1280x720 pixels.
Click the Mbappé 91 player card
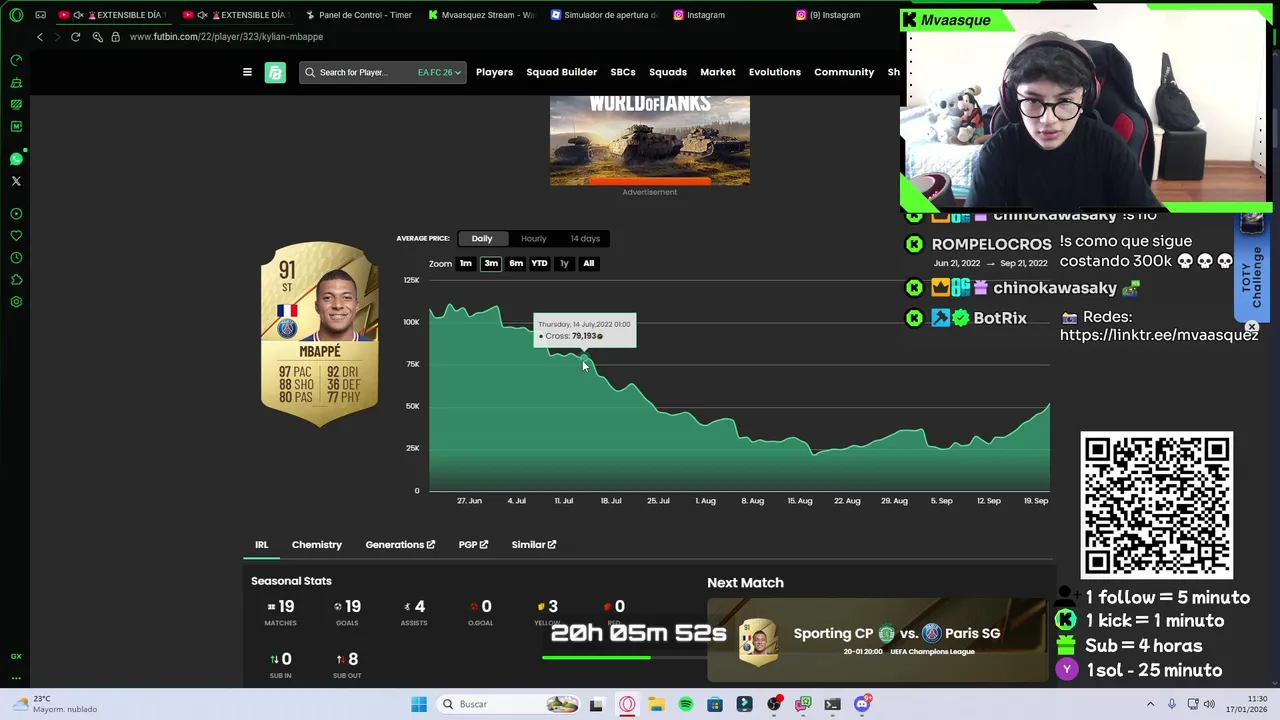click(319, 334)
